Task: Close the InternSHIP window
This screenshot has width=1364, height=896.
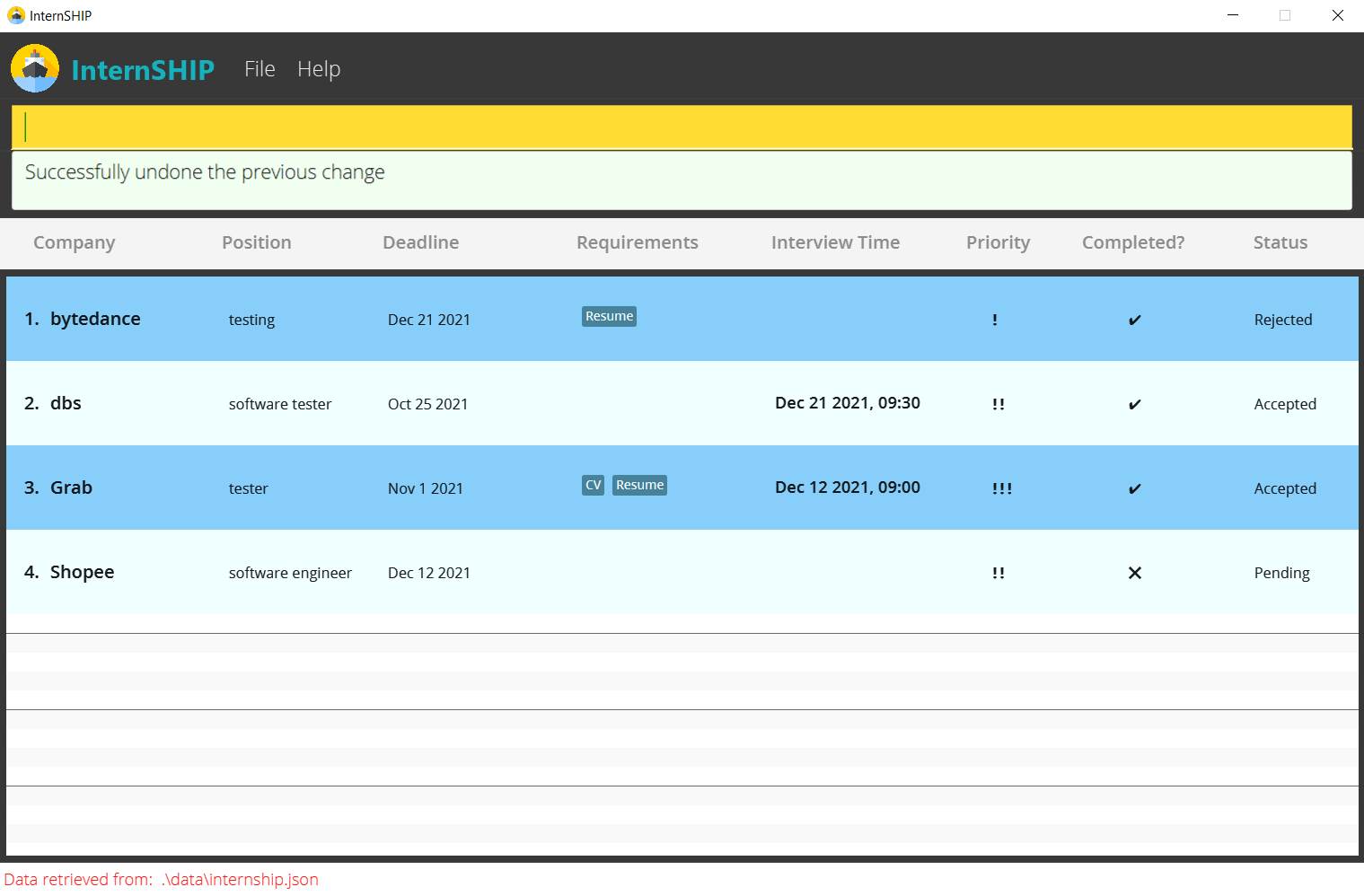Action: [x=1337, y=15]
